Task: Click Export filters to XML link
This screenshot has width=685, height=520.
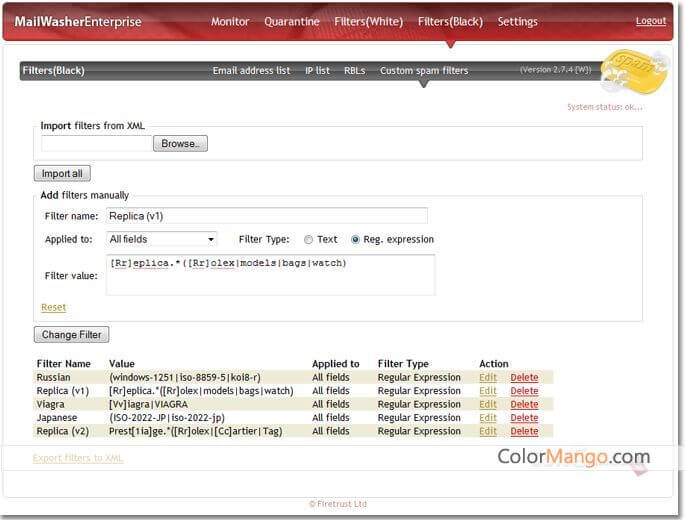Action: pyautogui.click(x=78, y=458)
